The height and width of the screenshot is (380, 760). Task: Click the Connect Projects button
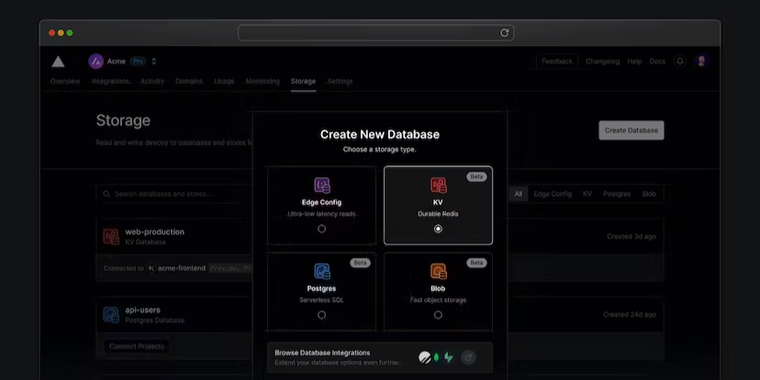click(137, 346)
